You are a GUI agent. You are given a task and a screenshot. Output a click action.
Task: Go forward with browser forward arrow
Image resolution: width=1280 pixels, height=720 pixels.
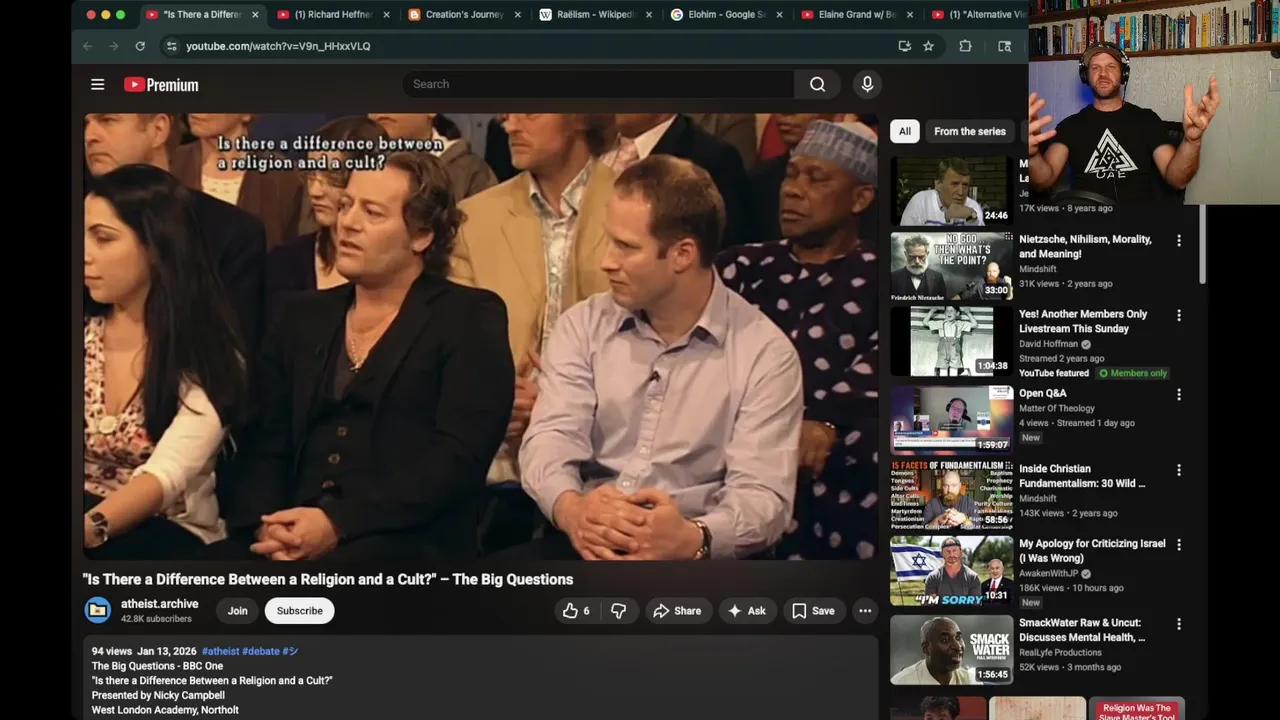tap(113, 46)
